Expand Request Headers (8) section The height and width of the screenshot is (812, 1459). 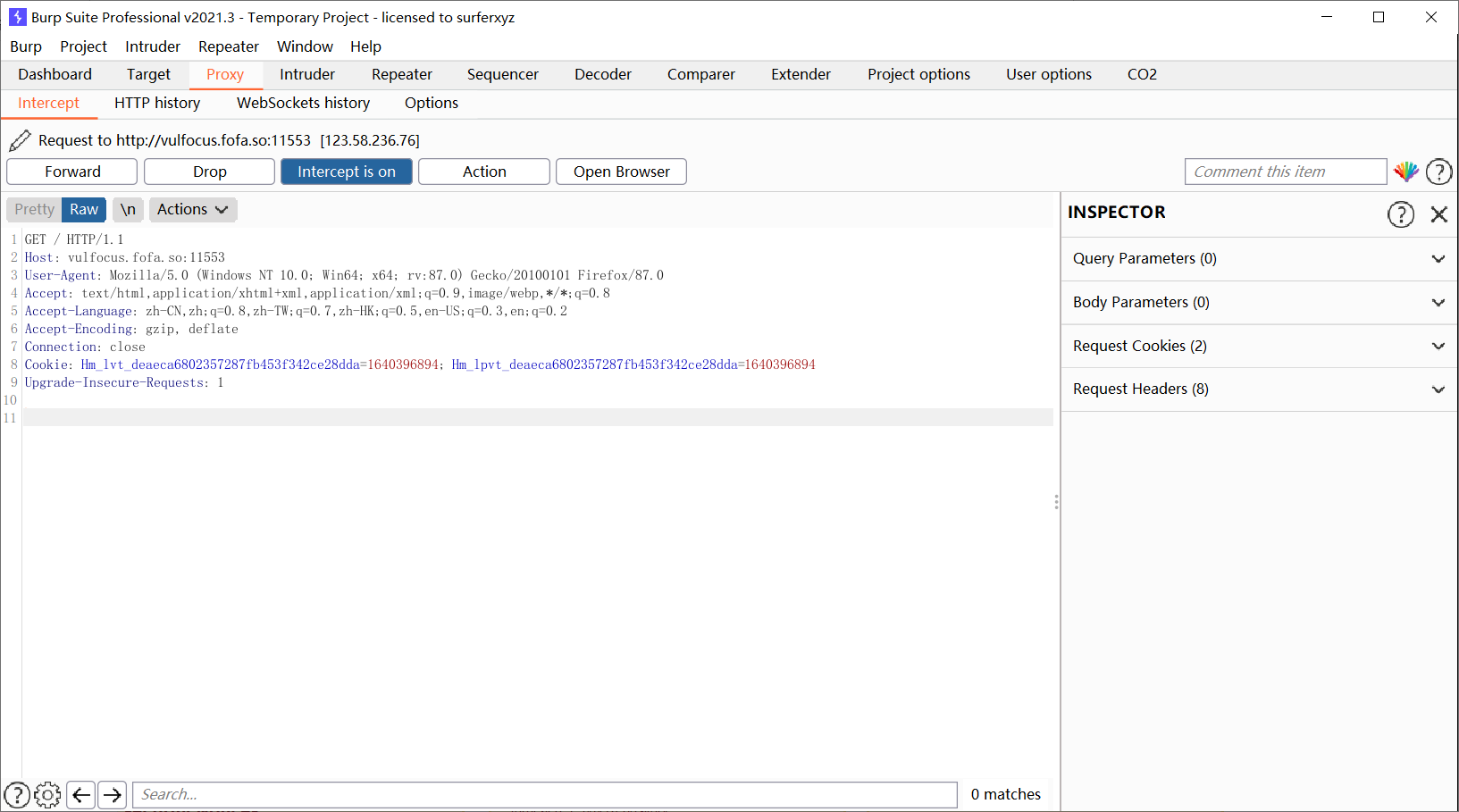[x=1260, y=389]
